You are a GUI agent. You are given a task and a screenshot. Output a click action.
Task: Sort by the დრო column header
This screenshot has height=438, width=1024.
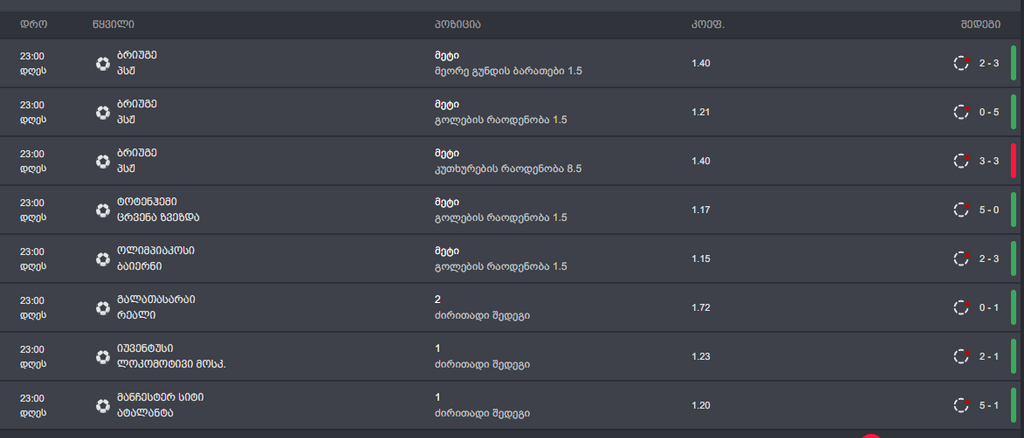point(33,25)
